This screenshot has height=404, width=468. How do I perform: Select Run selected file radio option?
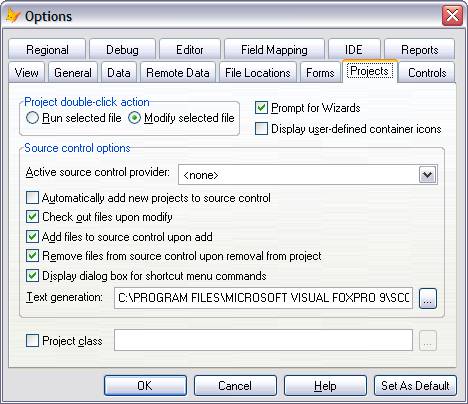click(32, 118)
